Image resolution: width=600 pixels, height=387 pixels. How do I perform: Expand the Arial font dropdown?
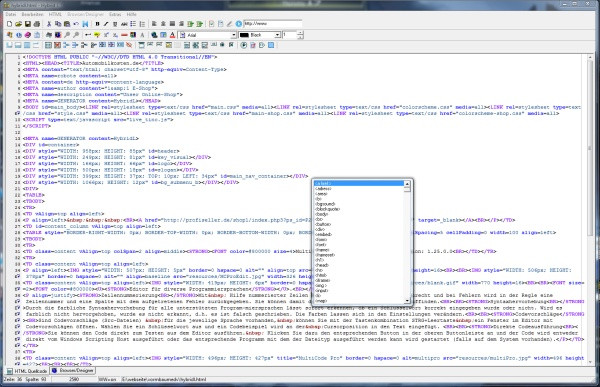[233, 35]
